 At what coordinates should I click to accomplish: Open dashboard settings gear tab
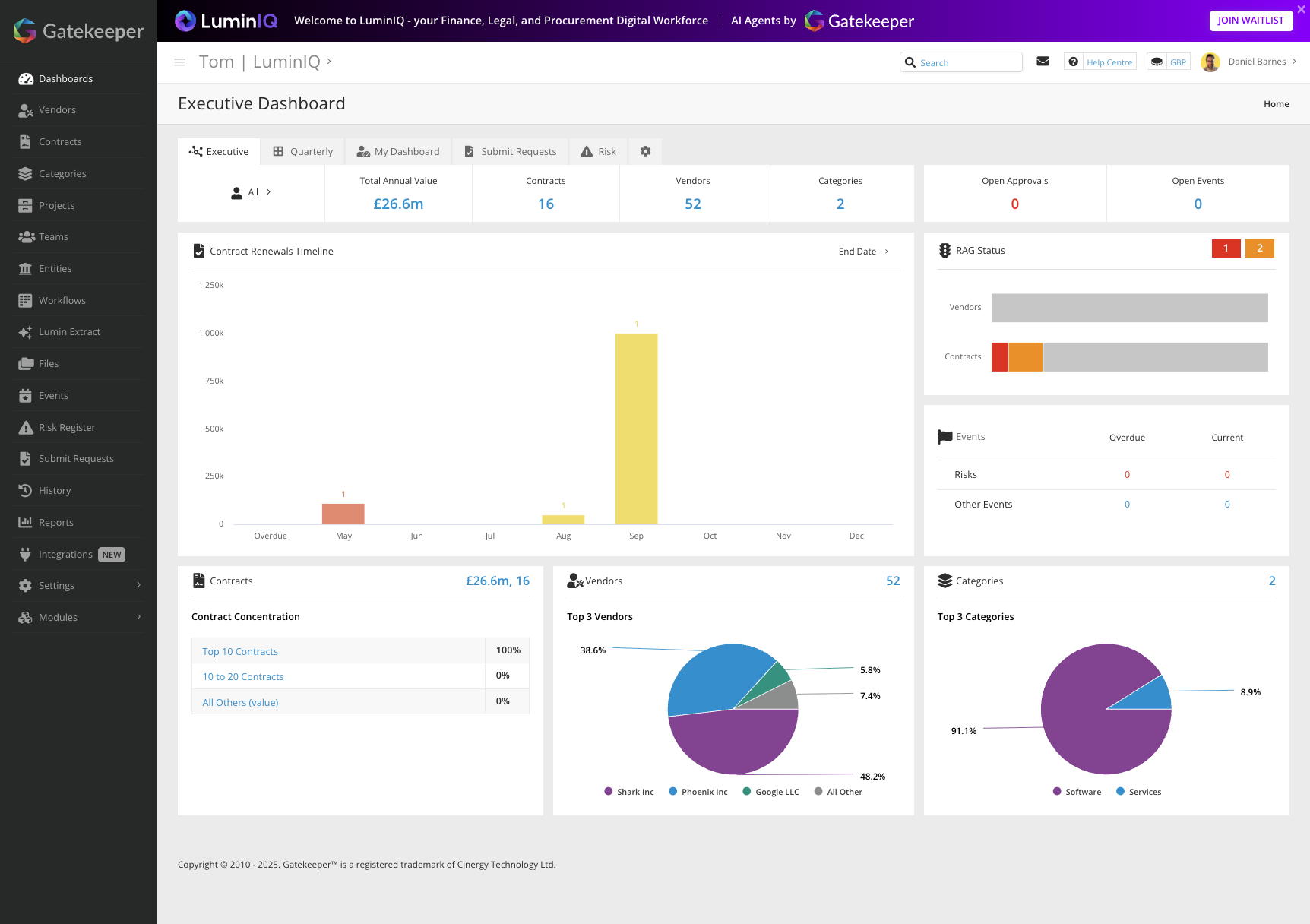click(x=645, y=151)
